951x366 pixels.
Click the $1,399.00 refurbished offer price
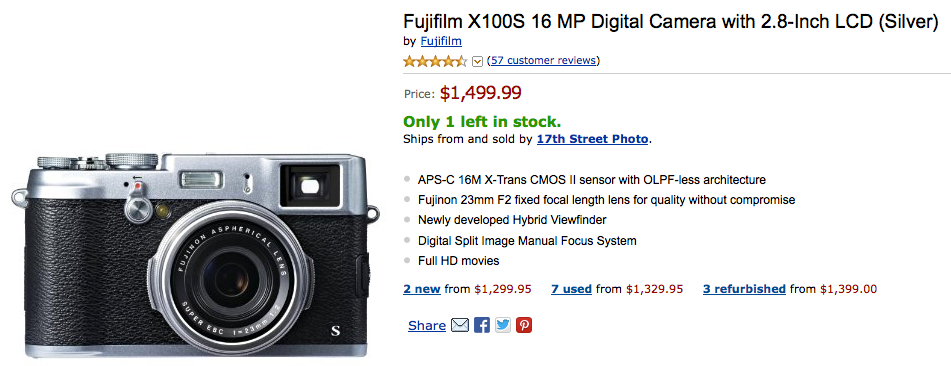pos(849,289)
